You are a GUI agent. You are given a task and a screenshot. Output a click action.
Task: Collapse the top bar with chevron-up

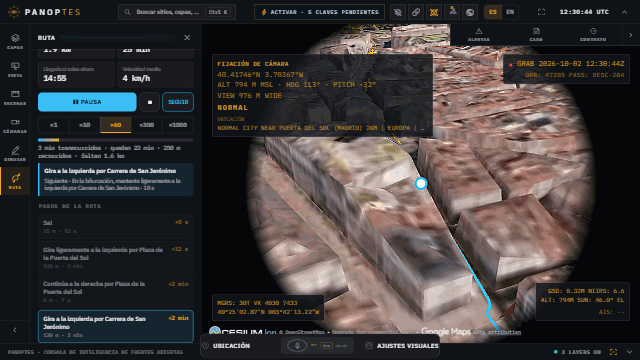624,12
